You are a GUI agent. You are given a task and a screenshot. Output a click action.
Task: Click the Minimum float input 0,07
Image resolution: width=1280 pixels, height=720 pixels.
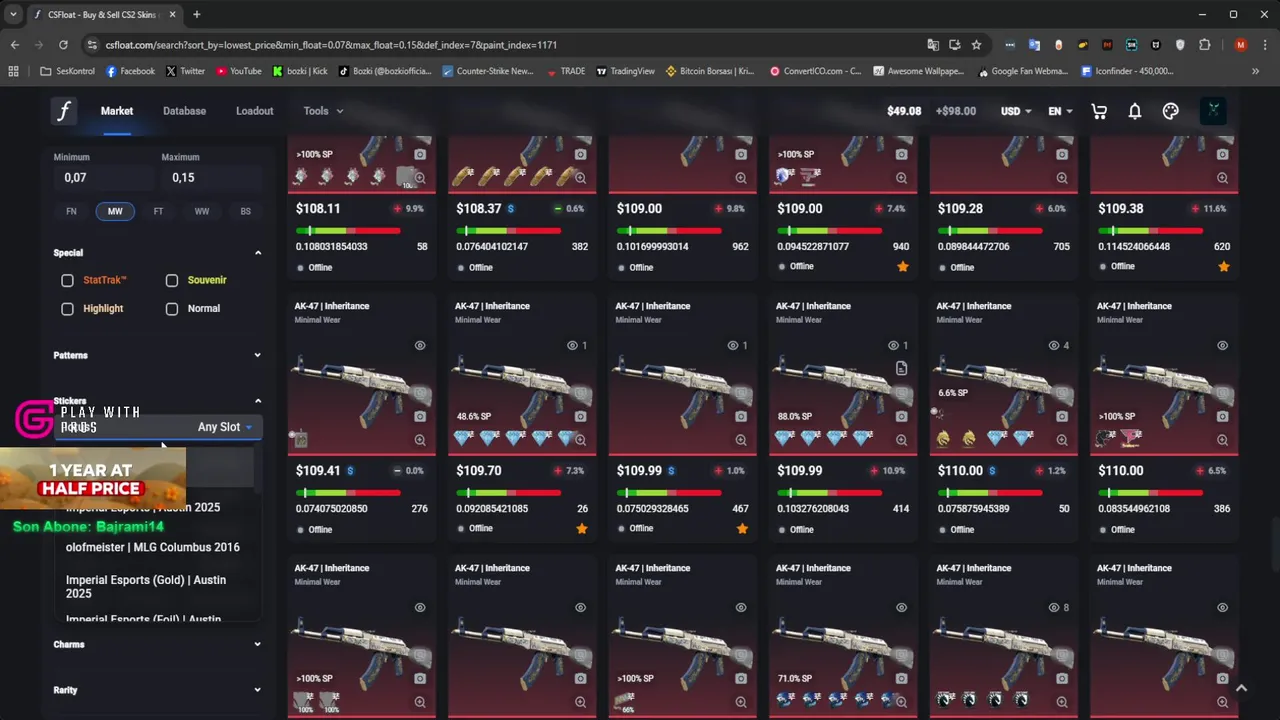pyautogui.click(x=103, y=178)
